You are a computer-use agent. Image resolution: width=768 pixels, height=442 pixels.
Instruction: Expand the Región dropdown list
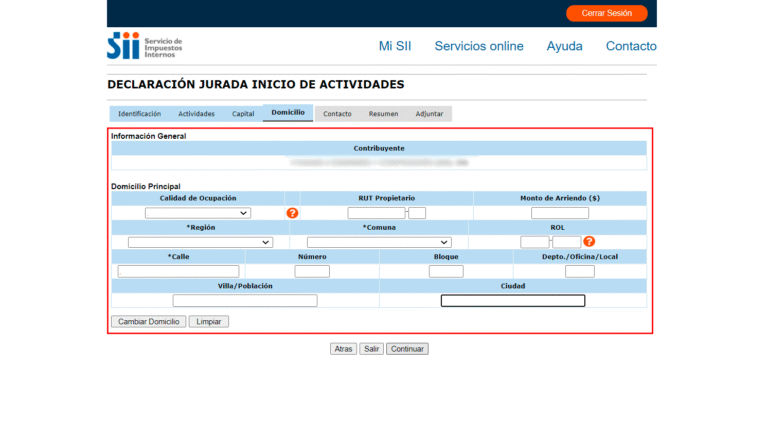coord(200,242)
